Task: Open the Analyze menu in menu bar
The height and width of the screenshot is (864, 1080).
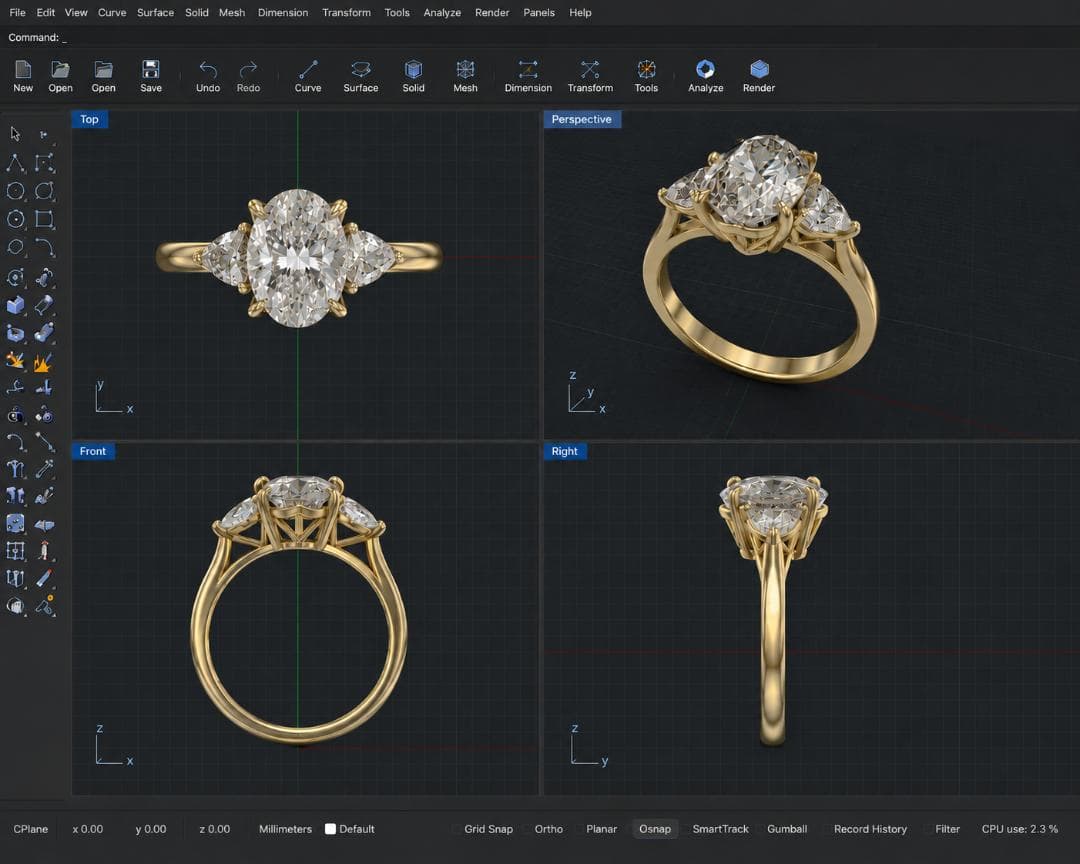Action: [442, 12]
